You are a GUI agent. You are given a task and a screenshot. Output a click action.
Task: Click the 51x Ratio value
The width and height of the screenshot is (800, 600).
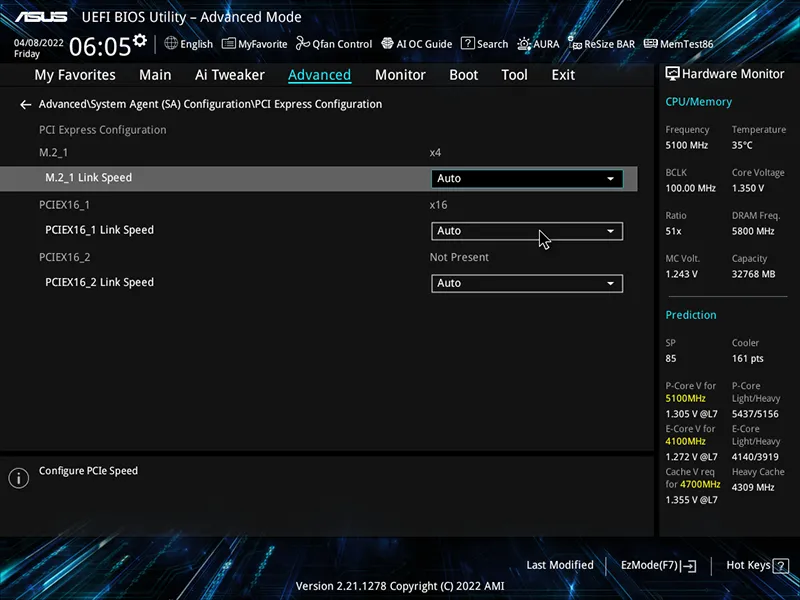point(673,231)
